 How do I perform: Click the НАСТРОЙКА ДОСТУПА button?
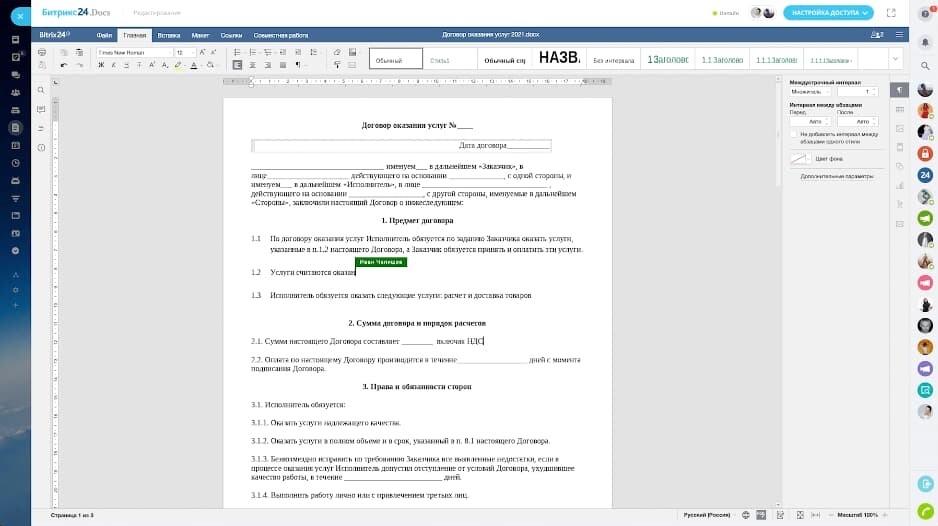pyautogui.click(x=828, y=13)
